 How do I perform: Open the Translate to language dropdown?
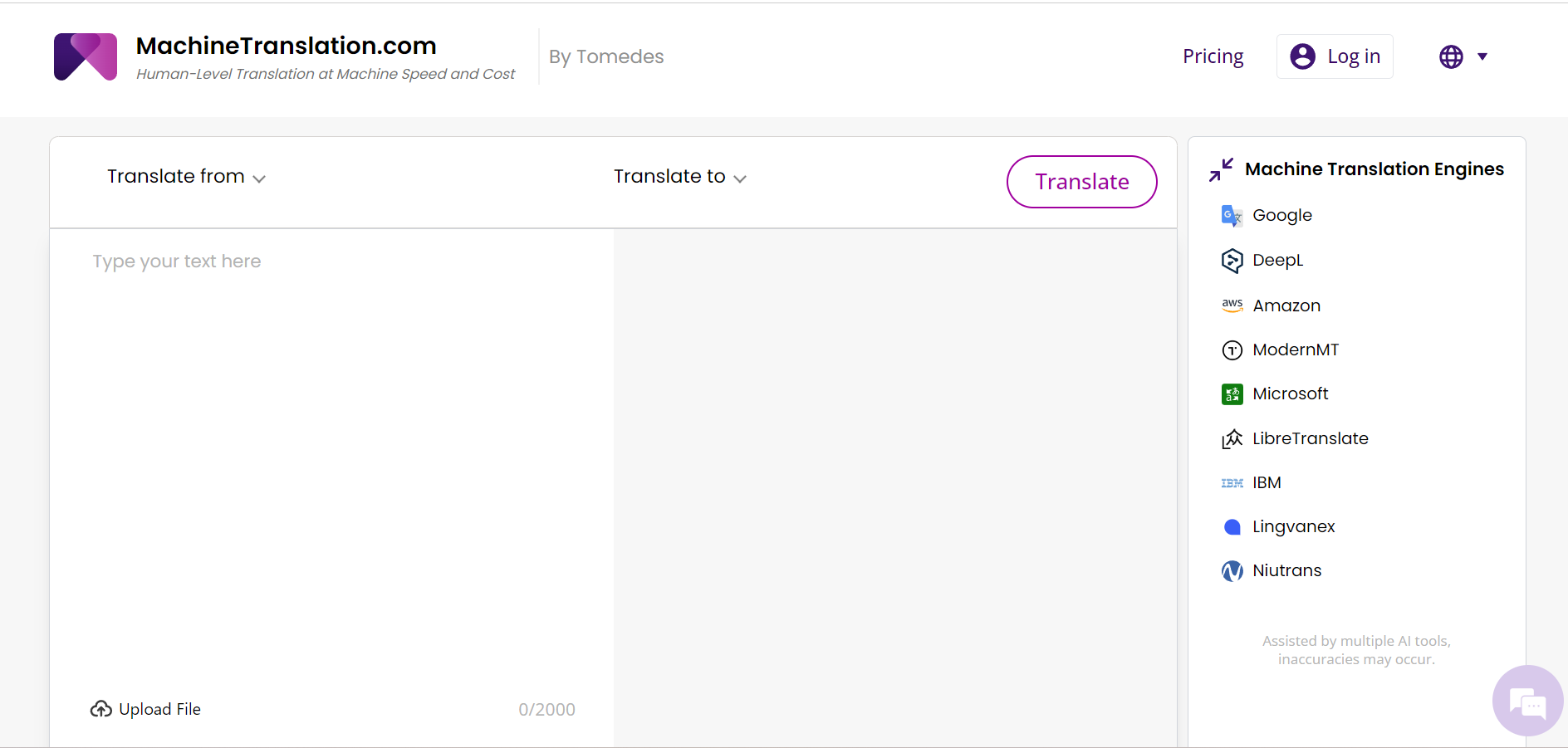(x=679, y=176)
